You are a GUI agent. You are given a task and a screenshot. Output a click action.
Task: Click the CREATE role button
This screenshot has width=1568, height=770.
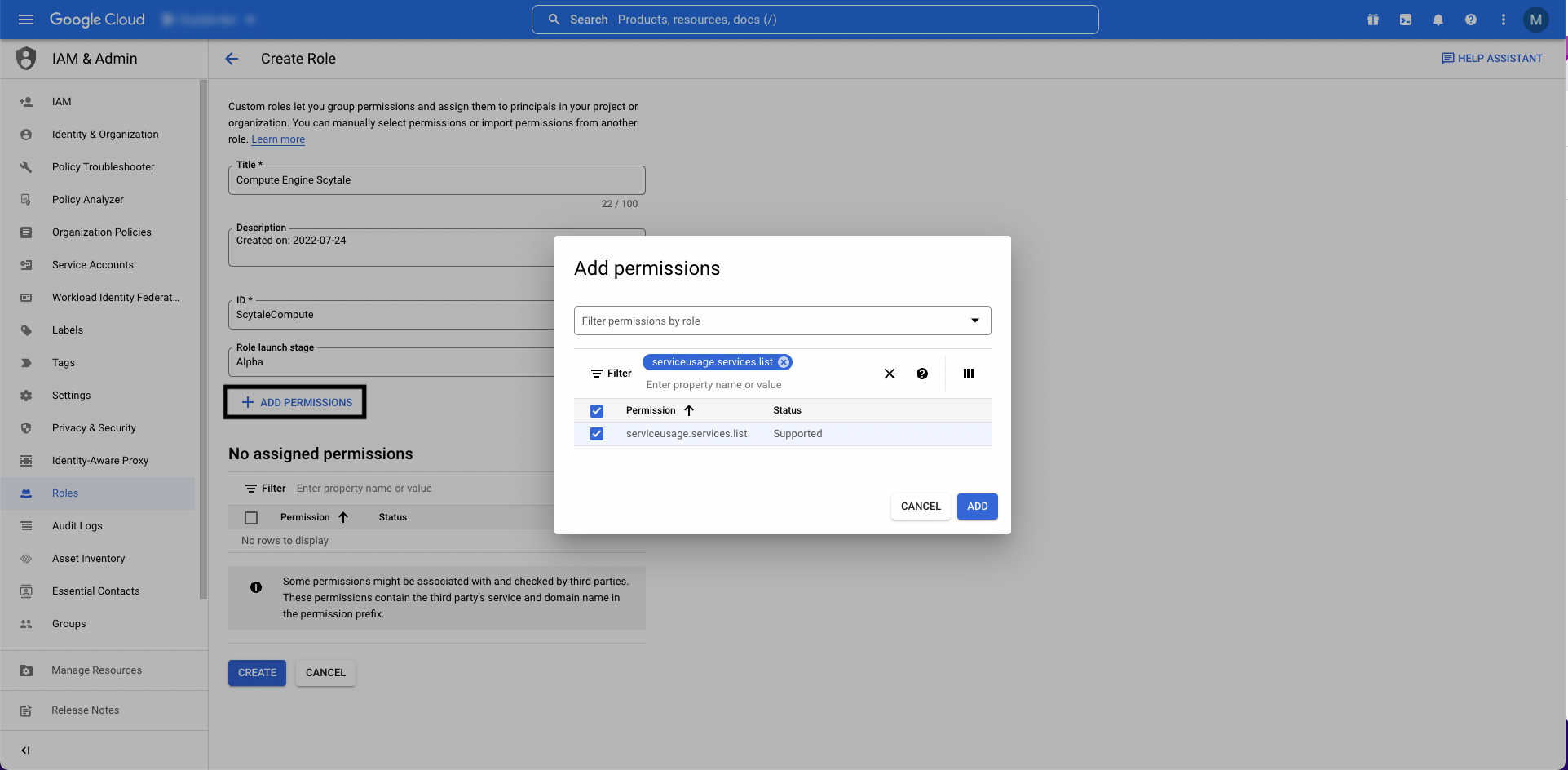click(257, 673)
